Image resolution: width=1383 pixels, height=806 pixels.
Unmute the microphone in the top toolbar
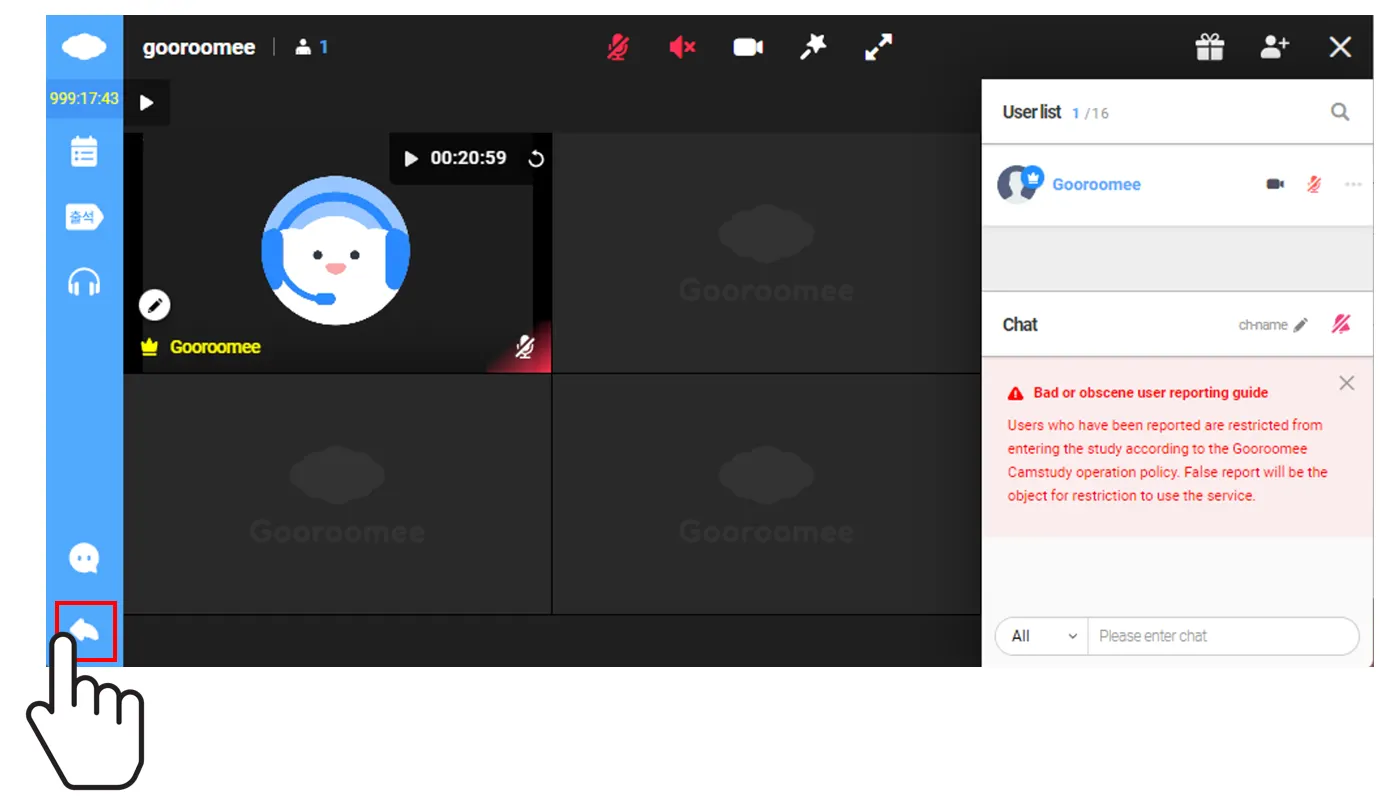click(618, 47)
